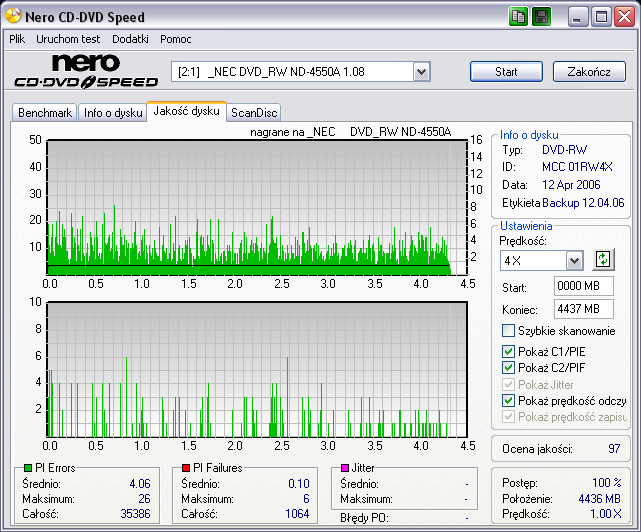Click the PI Errors Całość value 35386
Viewport: 641px width, 532px height.
coord(135,514)
